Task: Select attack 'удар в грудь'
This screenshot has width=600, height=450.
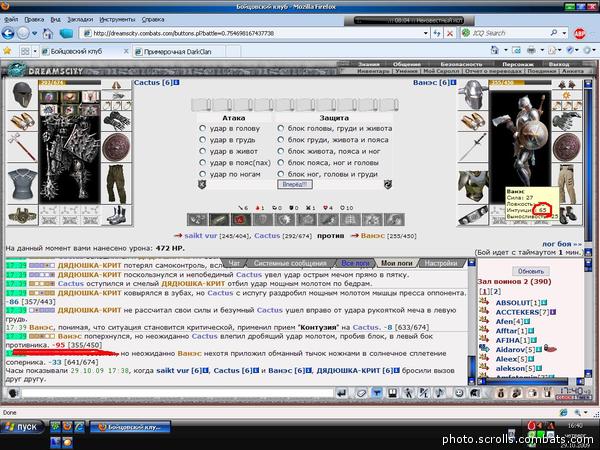Action: [x=202, y=140]
